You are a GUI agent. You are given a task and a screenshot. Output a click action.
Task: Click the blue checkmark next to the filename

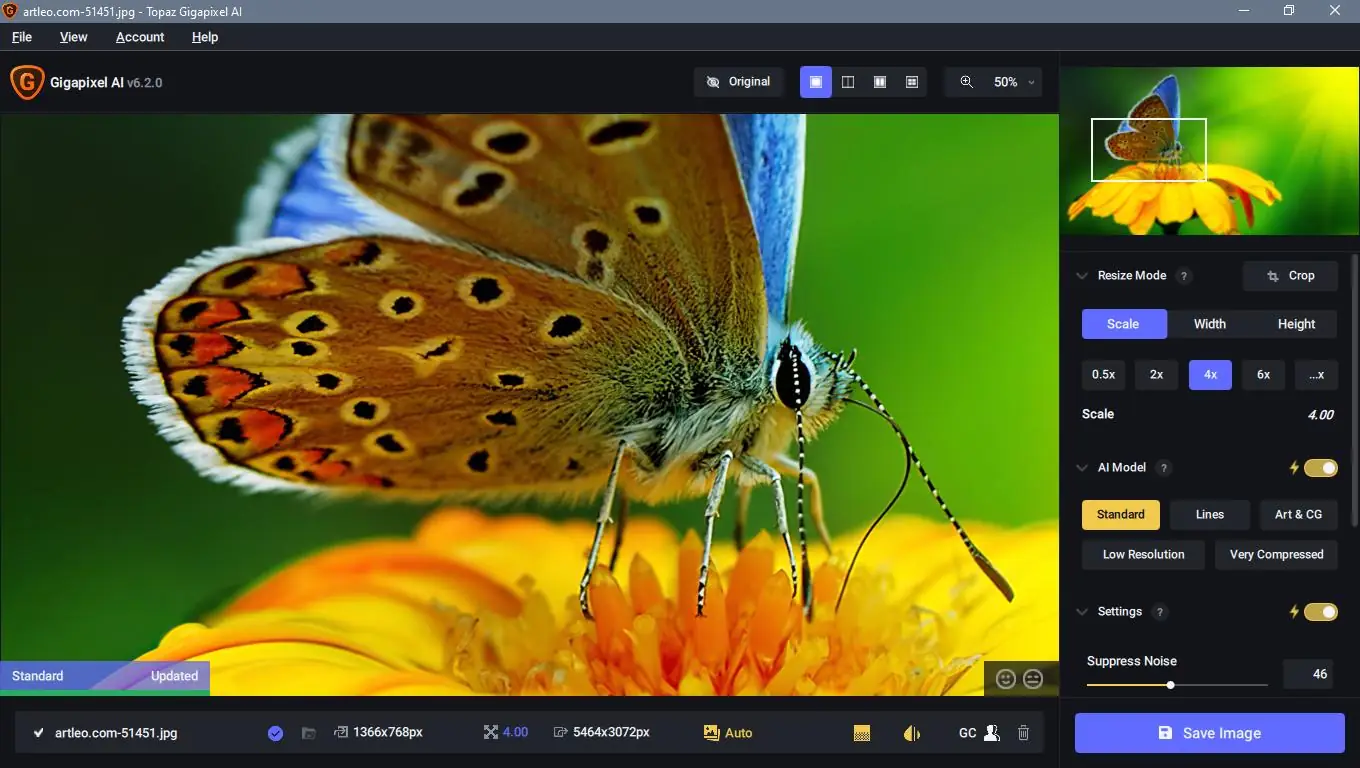coord(275,732)
